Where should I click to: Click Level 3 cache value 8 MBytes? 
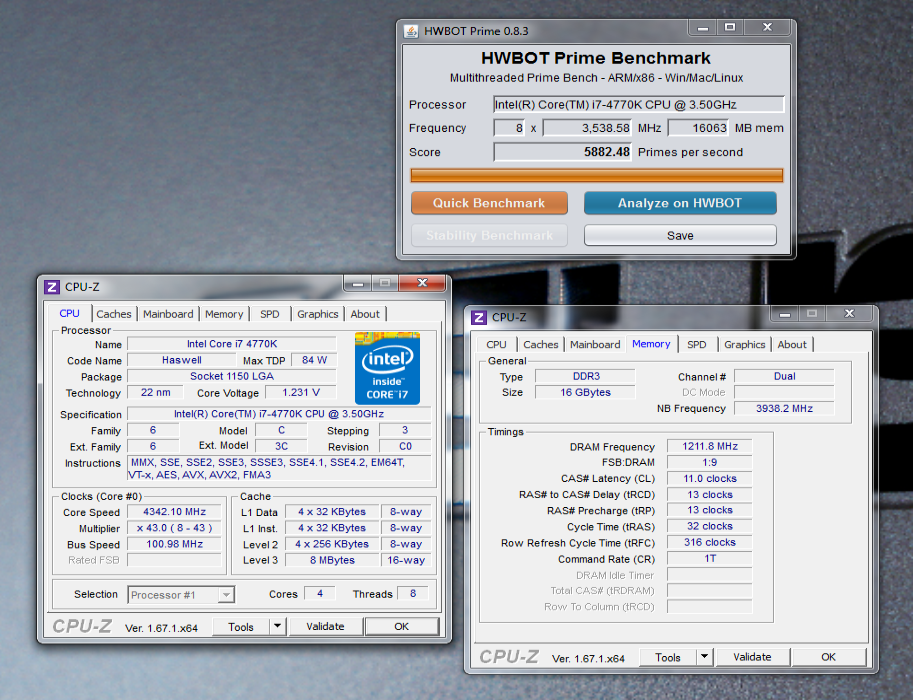(x=332, y=560)
